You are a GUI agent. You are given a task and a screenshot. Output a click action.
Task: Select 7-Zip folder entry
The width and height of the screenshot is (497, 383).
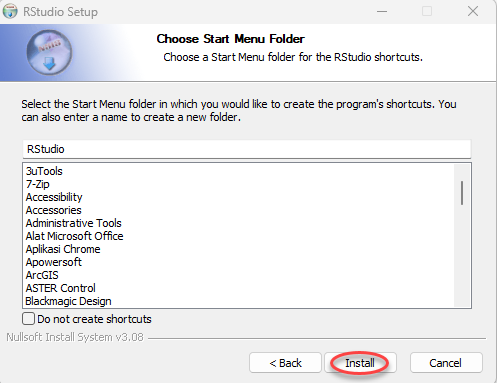point(38,184)
